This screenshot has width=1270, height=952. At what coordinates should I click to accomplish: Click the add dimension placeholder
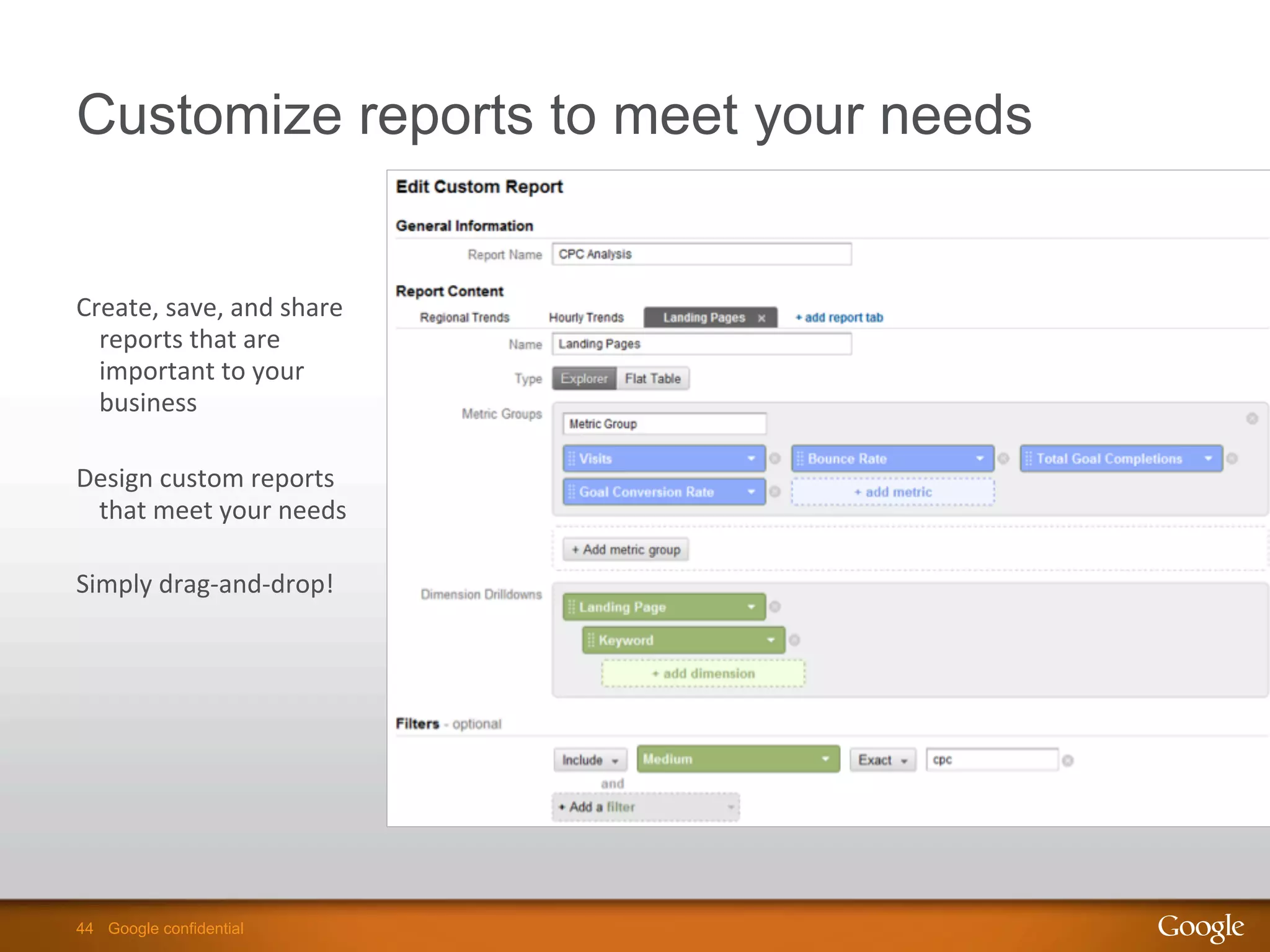(703, 674)
